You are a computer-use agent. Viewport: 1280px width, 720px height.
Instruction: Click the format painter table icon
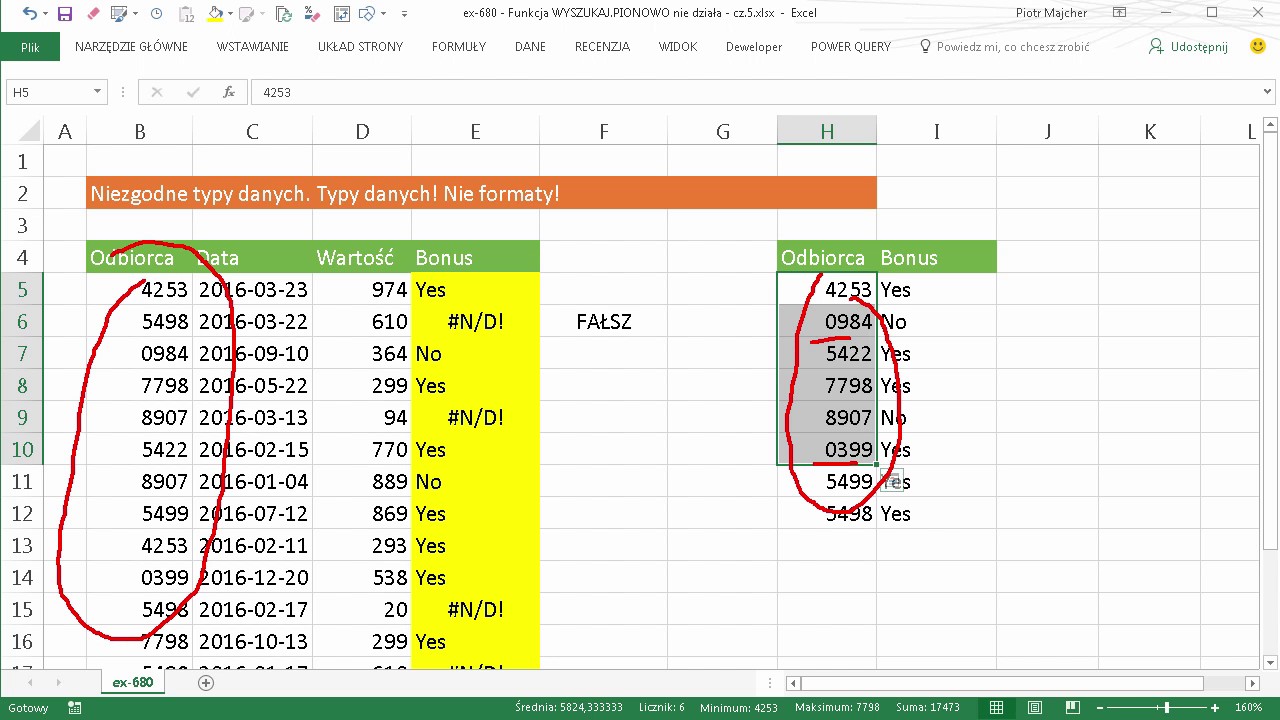119,14
